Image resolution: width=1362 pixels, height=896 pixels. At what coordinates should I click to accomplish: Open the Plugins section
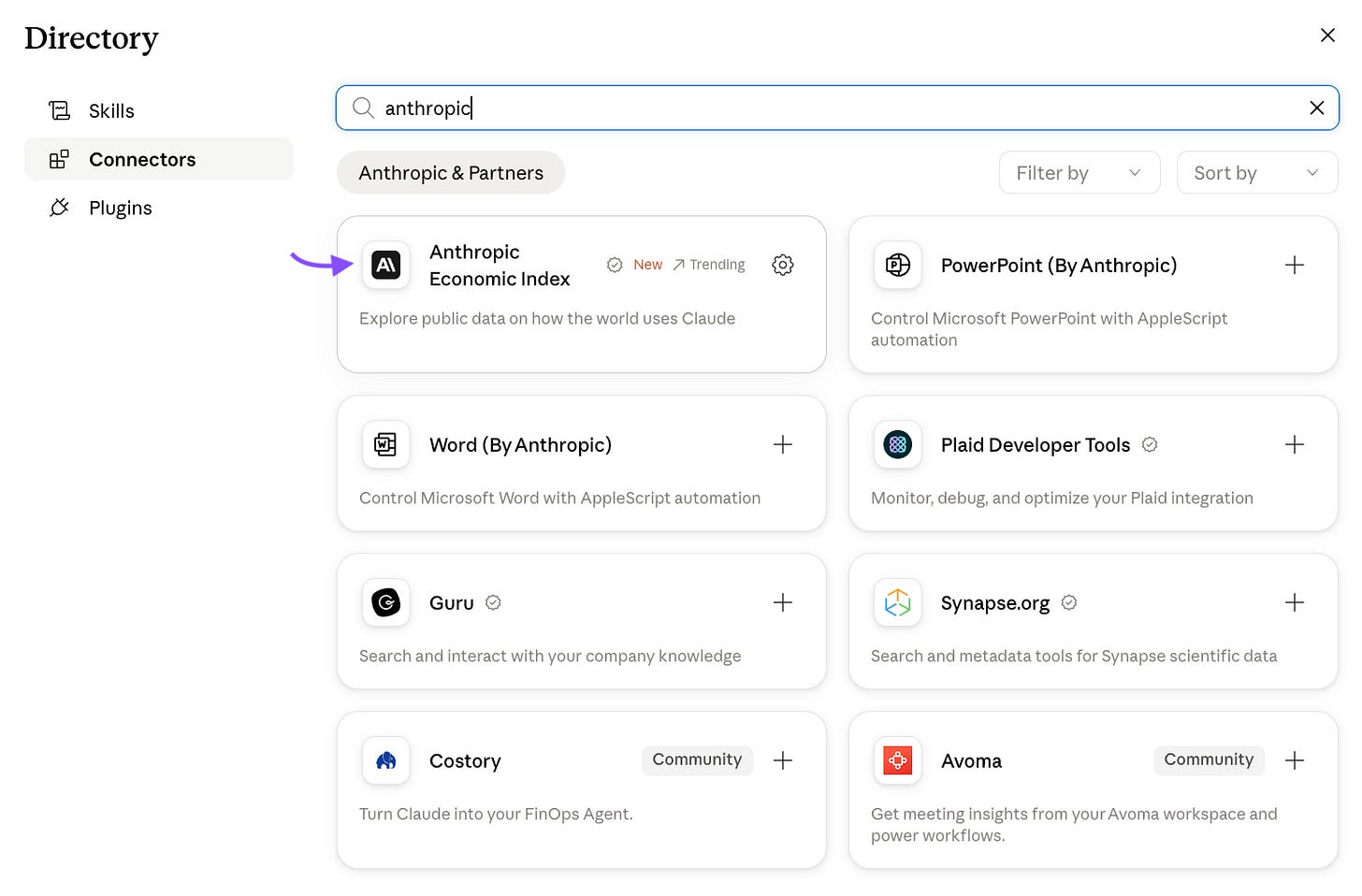click(x=159, y=208)
